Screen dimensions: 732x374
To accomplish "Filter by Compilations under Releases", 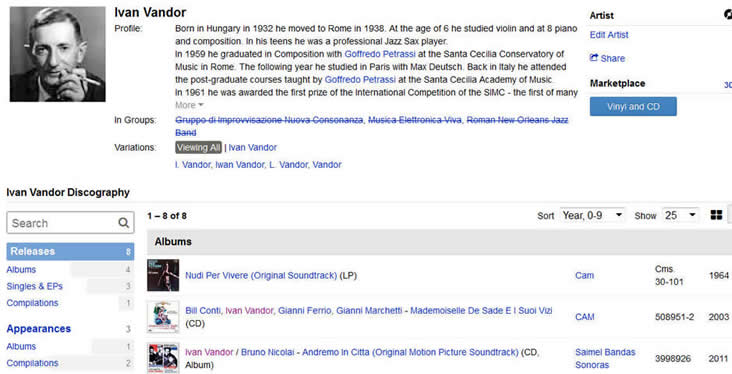I will [32, 303].
